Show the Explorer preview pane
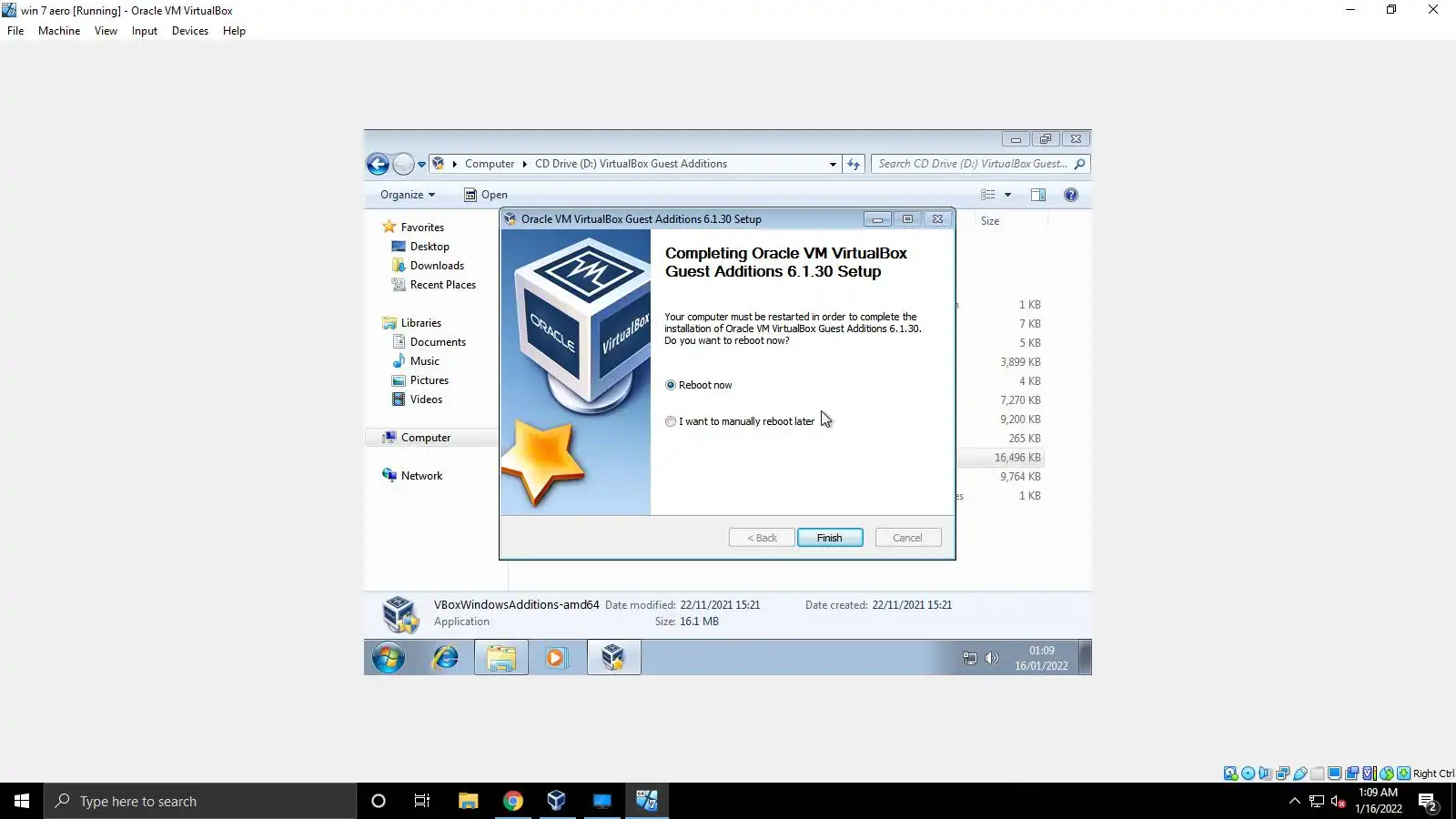The width and height of the screenshot is (1456, 819). (x=1038, y=195)
